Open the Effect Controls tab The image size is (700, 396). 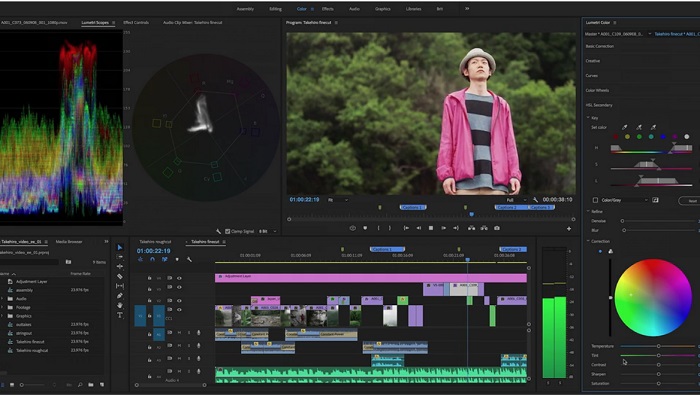click(x=136, y=22)
